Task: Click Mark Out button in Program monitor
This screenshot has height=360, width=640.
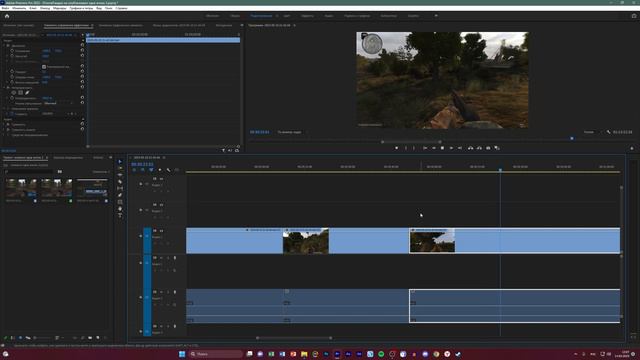Action: coord(414,148)
